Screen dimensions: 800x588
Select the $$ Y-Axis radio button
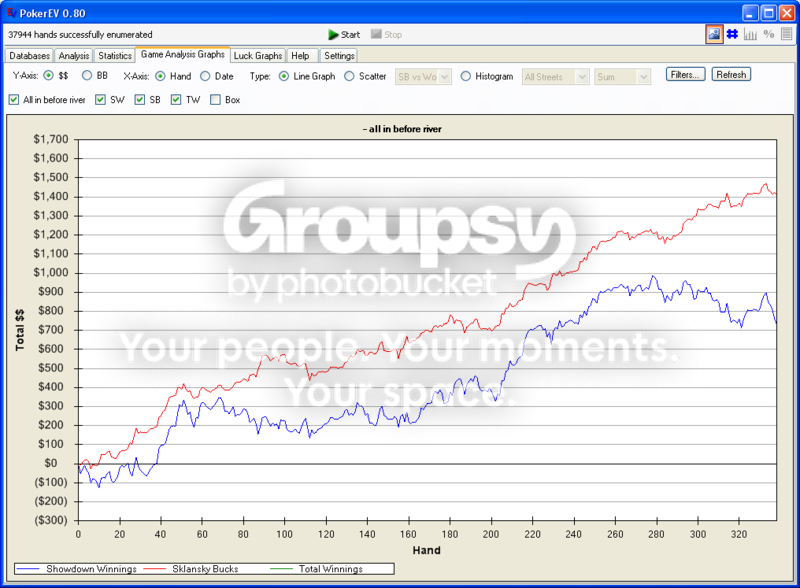(x=48, y=76)
